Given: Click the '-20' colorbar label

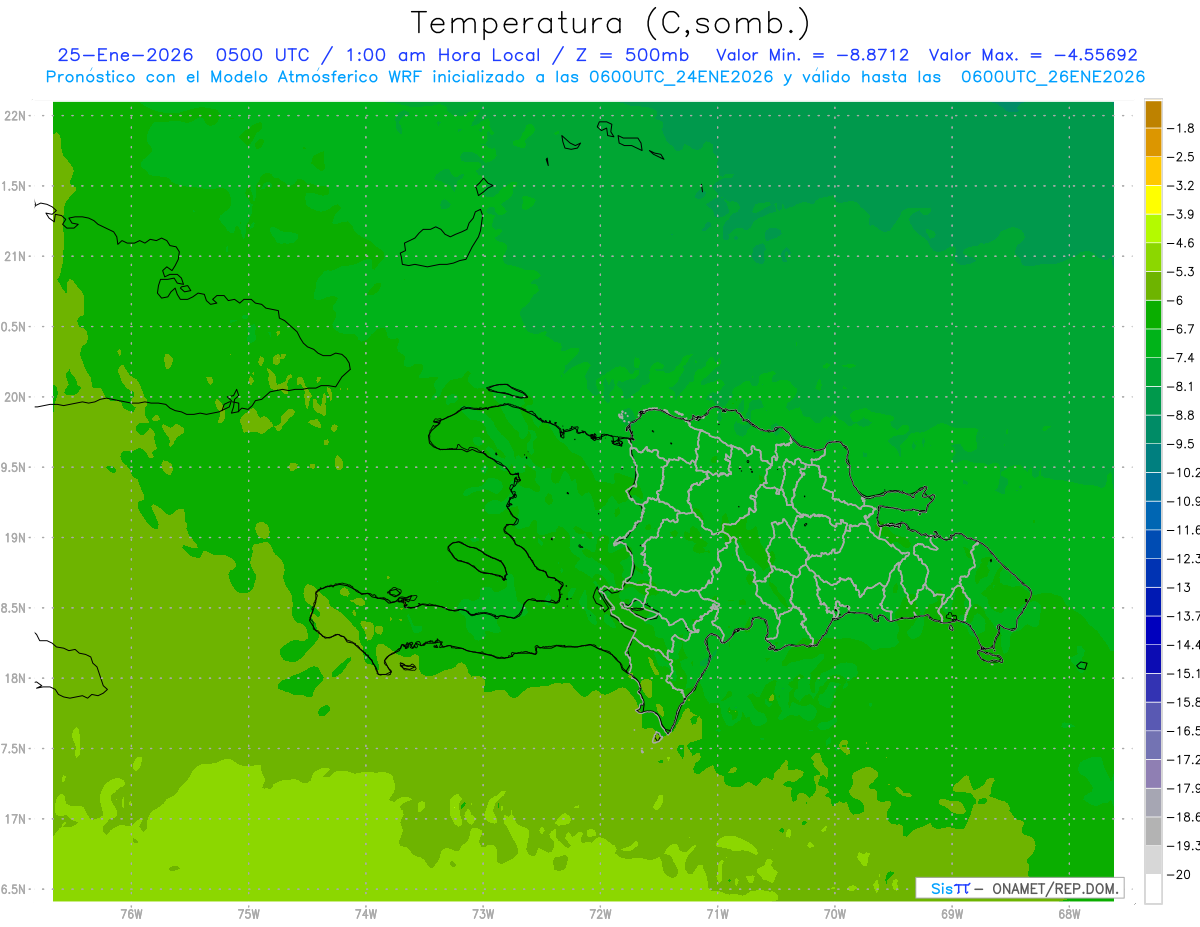Looking at the screenshot, I should [x=1179, y=874].
